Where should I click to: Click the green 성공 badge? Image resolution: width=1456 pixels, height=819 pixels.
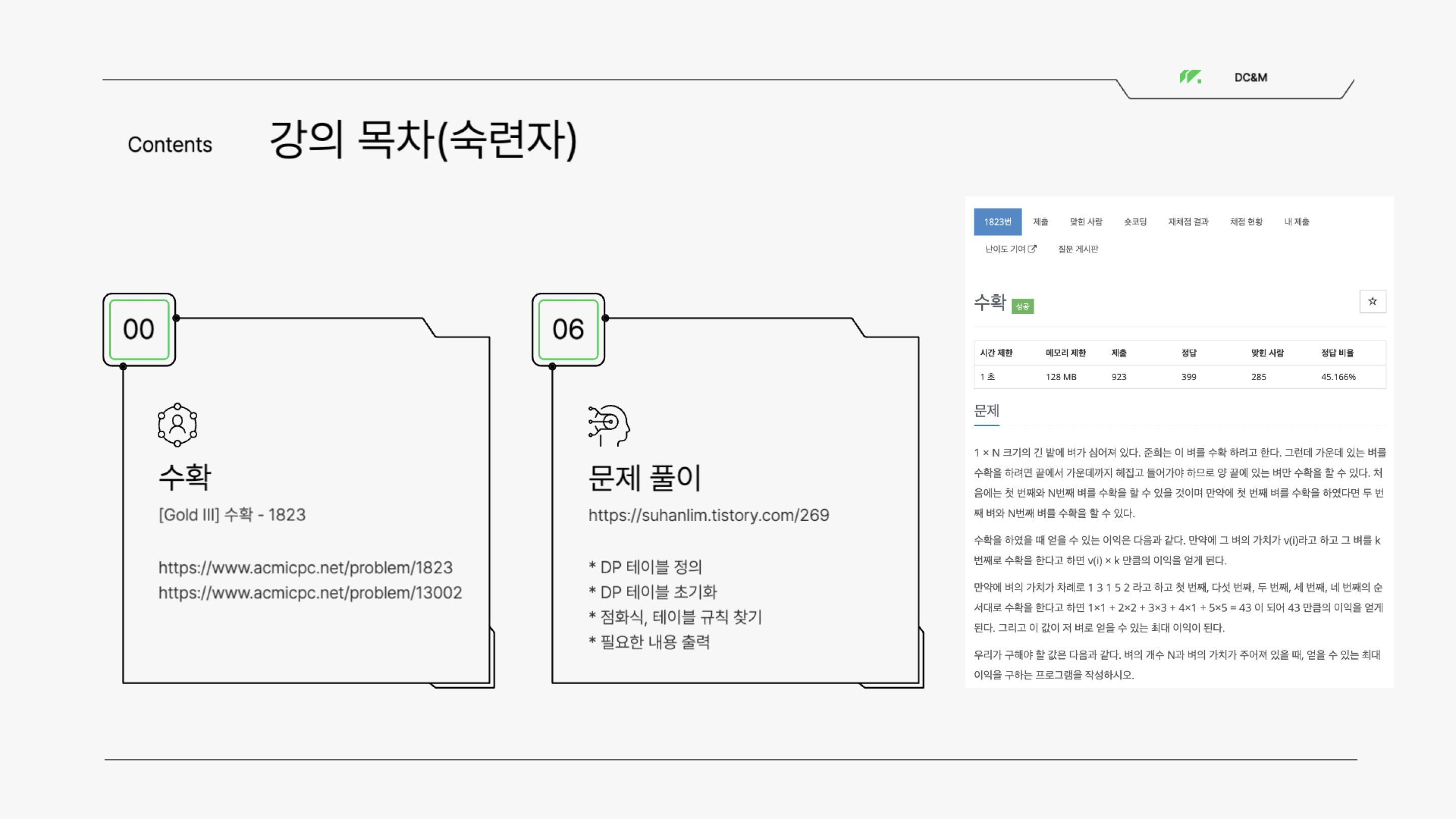[x=1022, y=306]
